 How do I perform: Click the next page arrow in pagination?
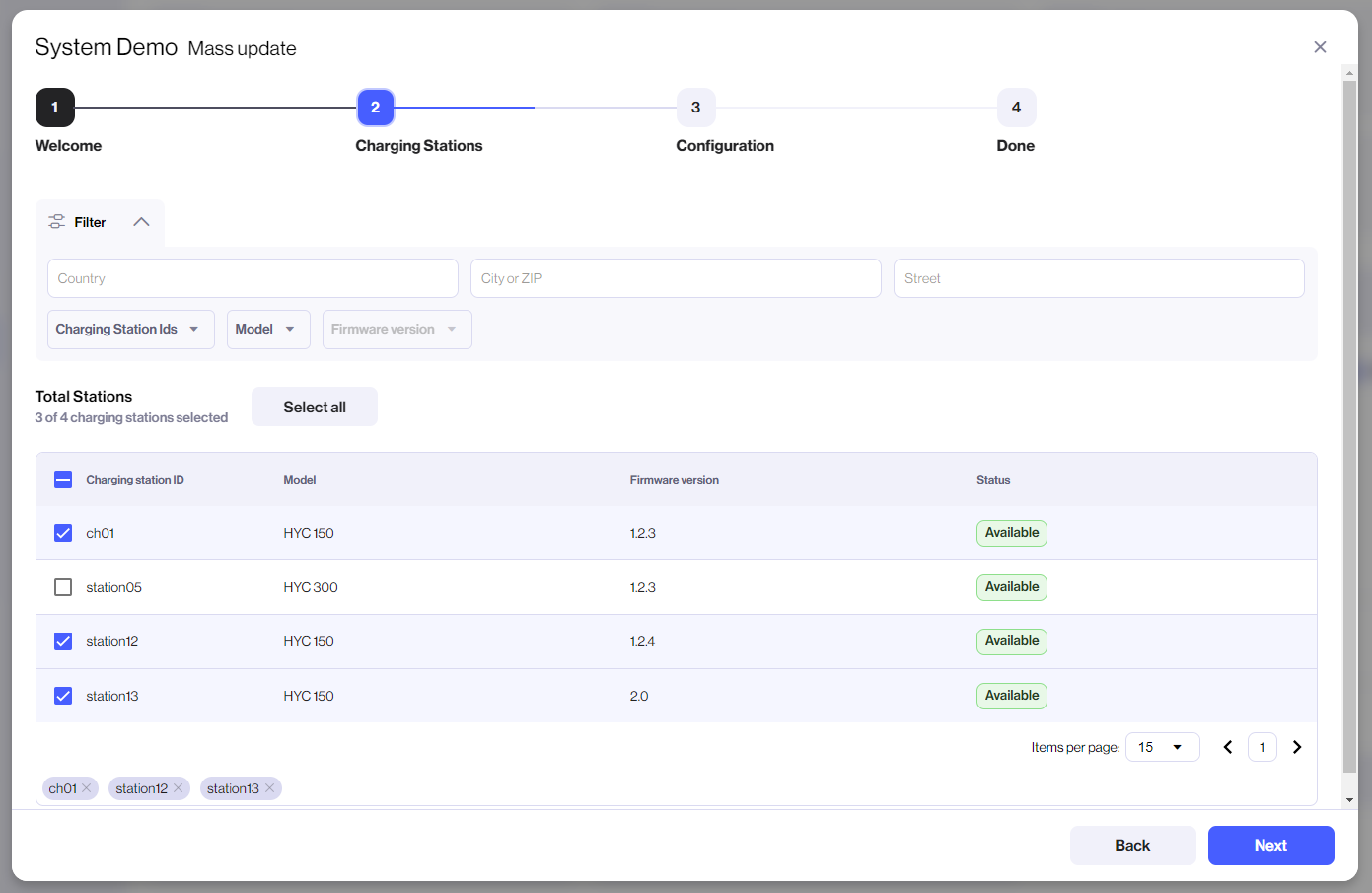tap(1297, 747)
